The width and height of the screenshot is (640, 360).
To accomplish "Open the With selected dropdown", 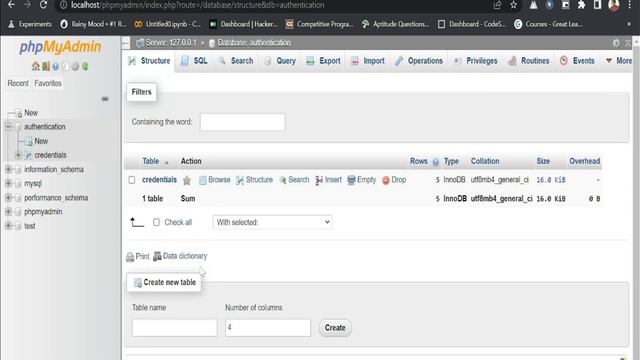I will coord(272,222).
